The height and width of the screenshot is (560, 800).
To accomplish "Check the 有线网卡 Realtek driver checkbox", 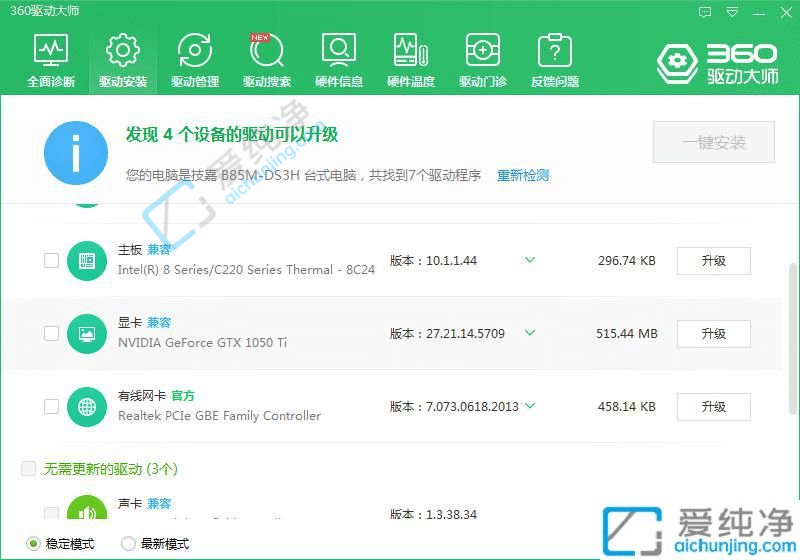I will pos(51,406).
